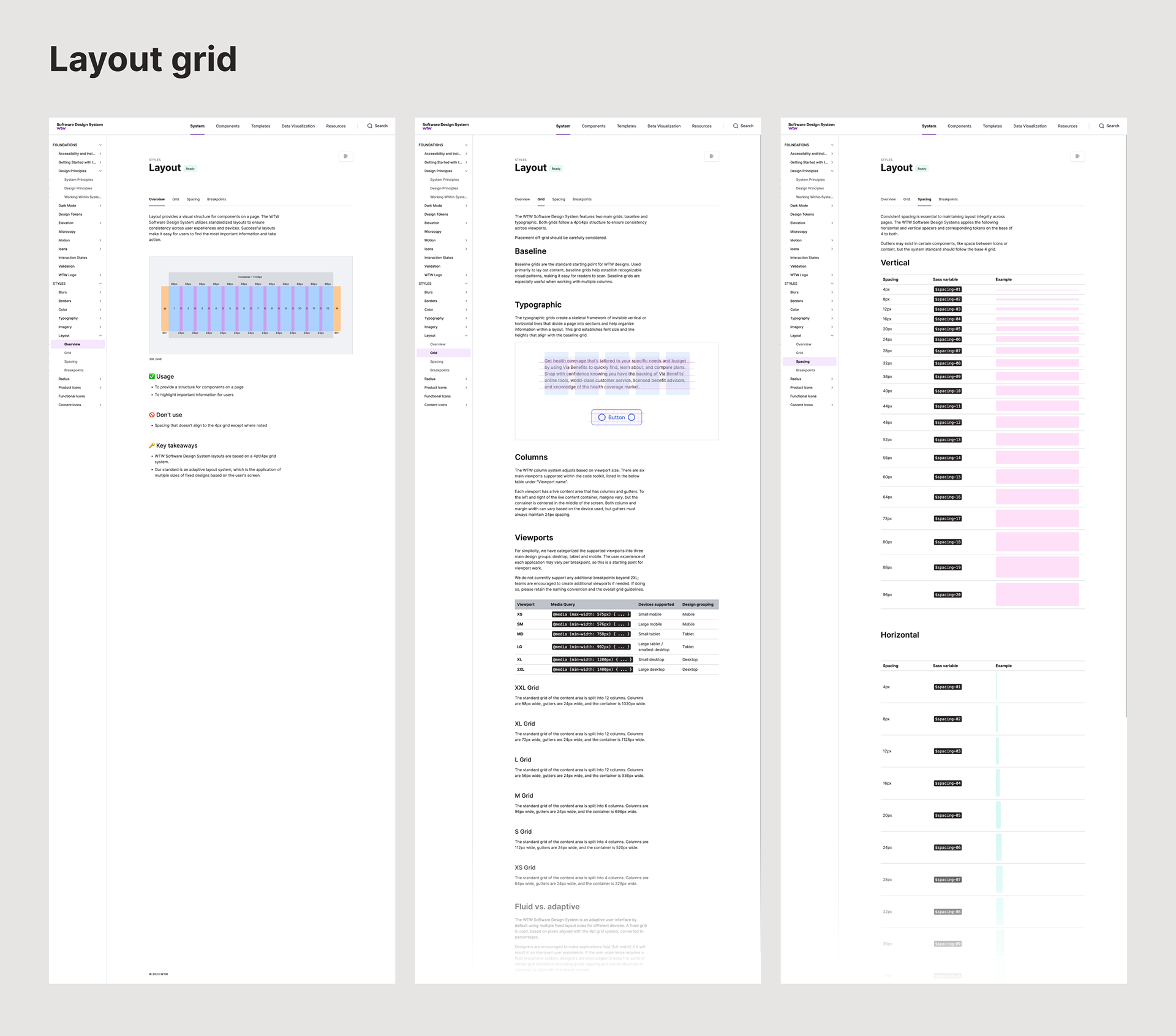Switch to the Breakpoints tab on the Grid page
The width and height of the screenshot is (1176, 1036).
click(582, 199)
